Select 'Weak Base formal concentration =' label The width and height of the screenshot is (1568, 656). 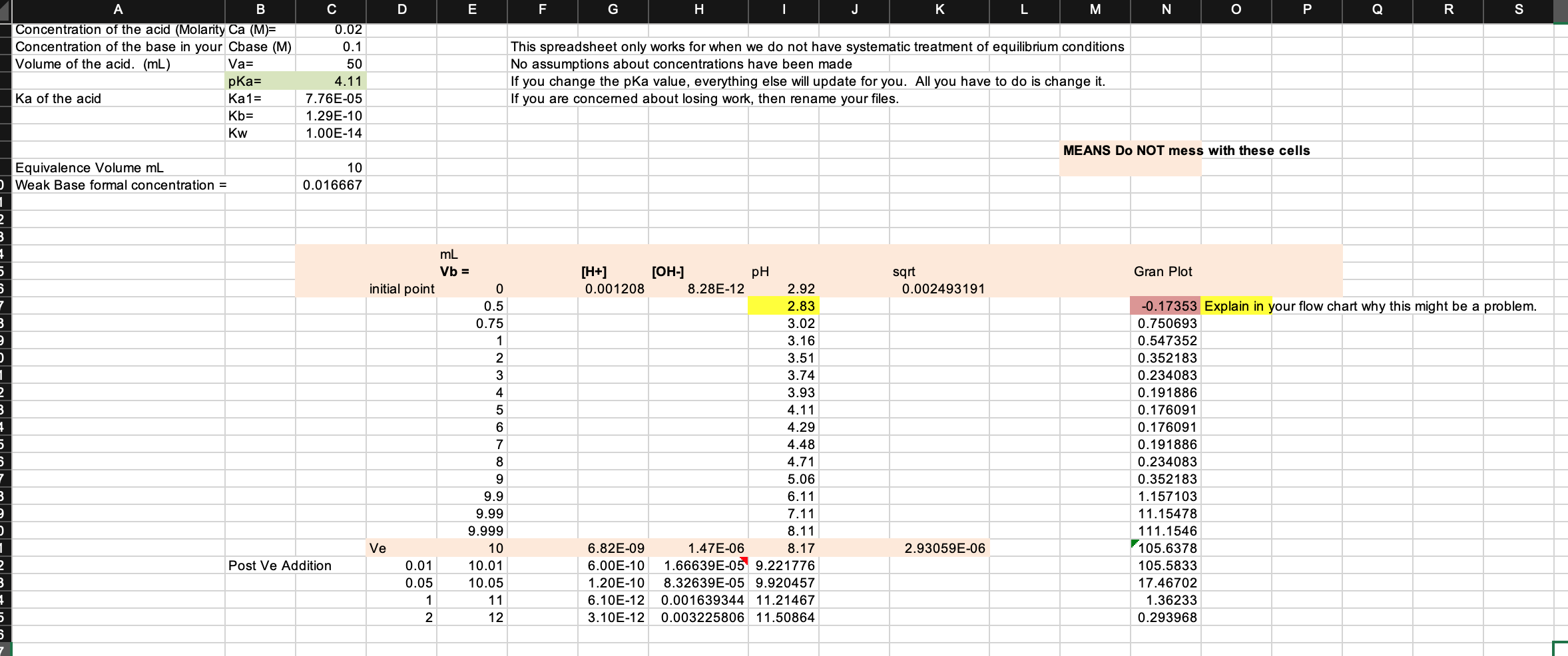click(x=121, y=185)
